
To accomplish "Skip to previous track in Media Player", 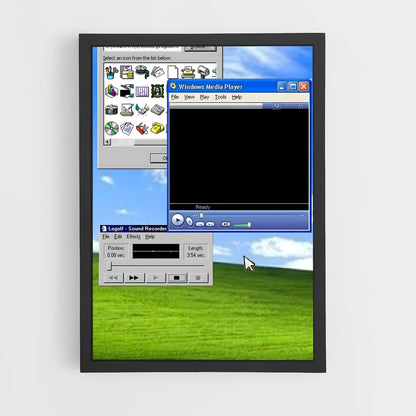I will click(200, 224).
